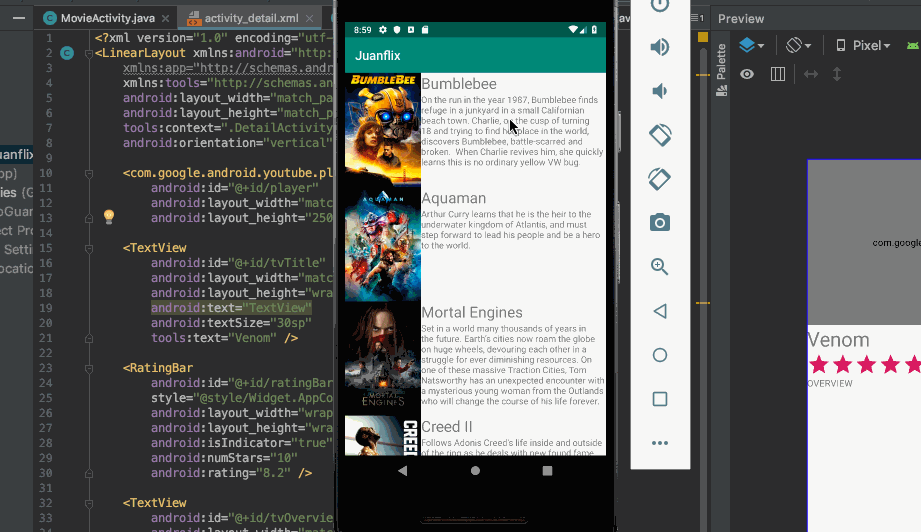921x532 pixels.
Task: Click battery icon in phone status bar
Action: tap(594, 30)
